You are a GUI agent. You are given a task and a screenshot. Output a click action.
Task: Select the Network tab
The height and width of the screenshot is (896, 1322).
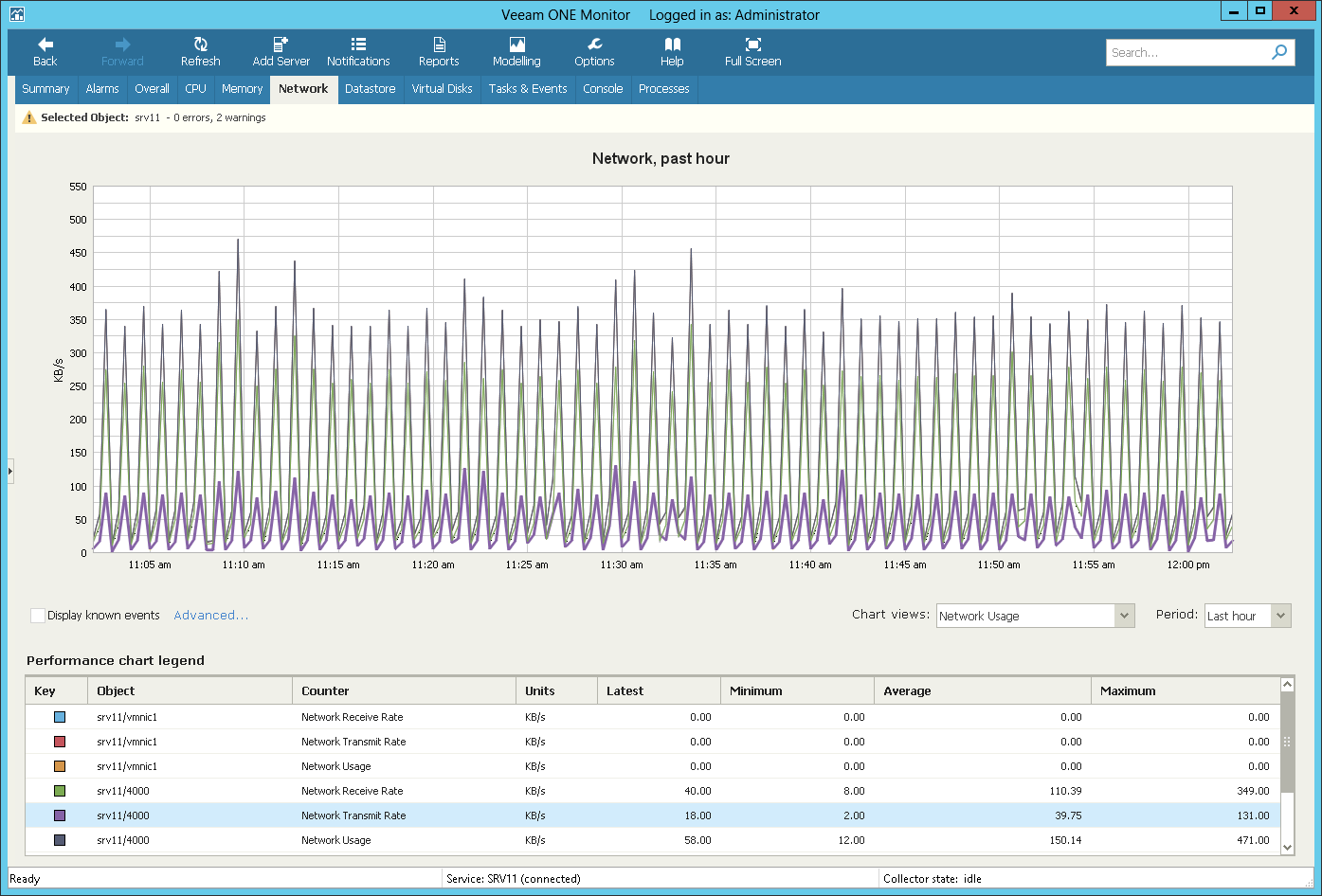(303, 89)
